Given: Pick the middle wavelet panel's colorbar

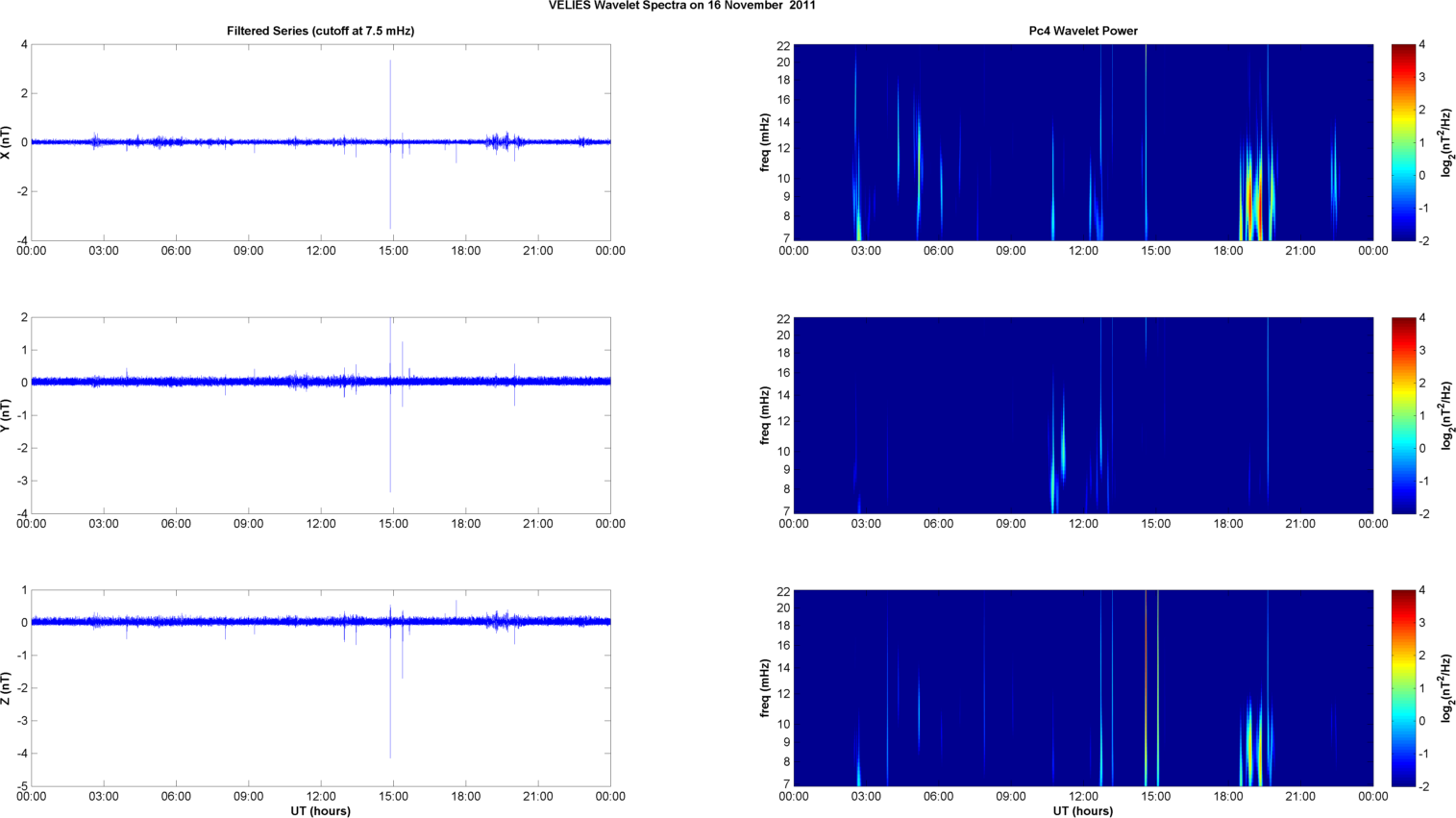Looking at the screenshot, I should 1403,415.
